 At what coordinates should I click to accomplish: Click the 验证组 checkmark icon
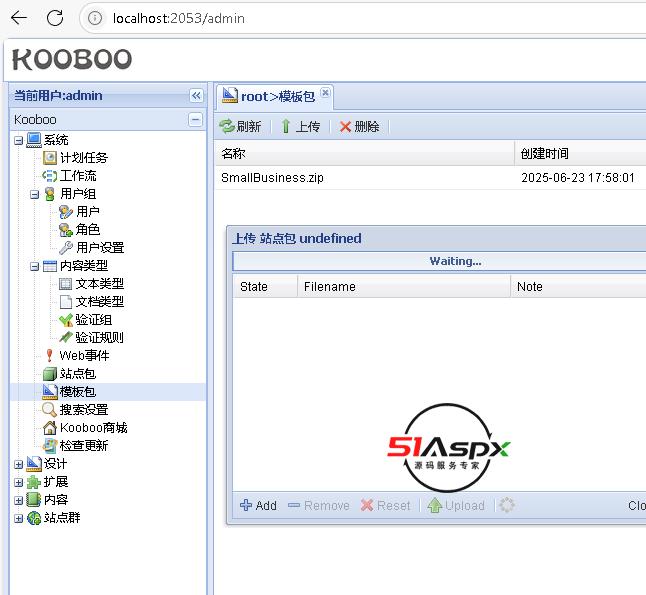(x=66, y=320)
